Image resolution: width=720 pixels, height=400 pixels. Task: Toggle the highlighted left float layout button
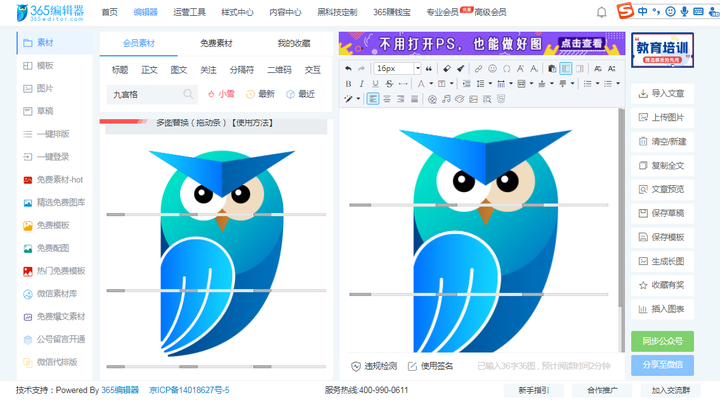point(566,69)
